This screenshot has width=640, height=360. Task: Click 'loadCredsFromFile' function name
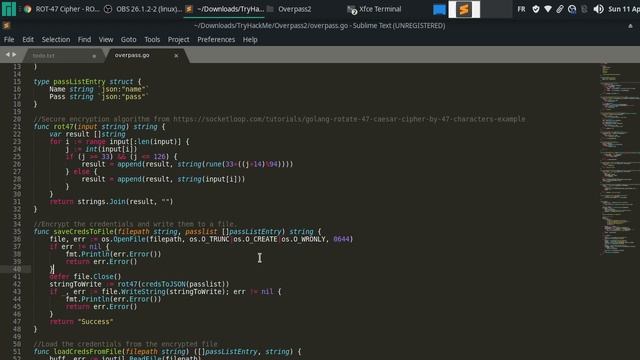pos(87,351)
